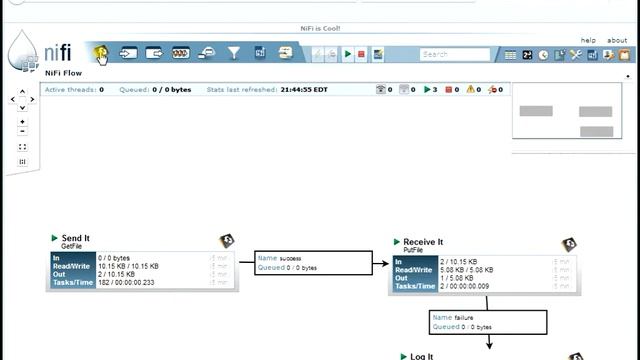Click the fit-to-screen navigation icon
Image resolution: width=640 pixels, height=360 pixels.
[x=22, y=147]
